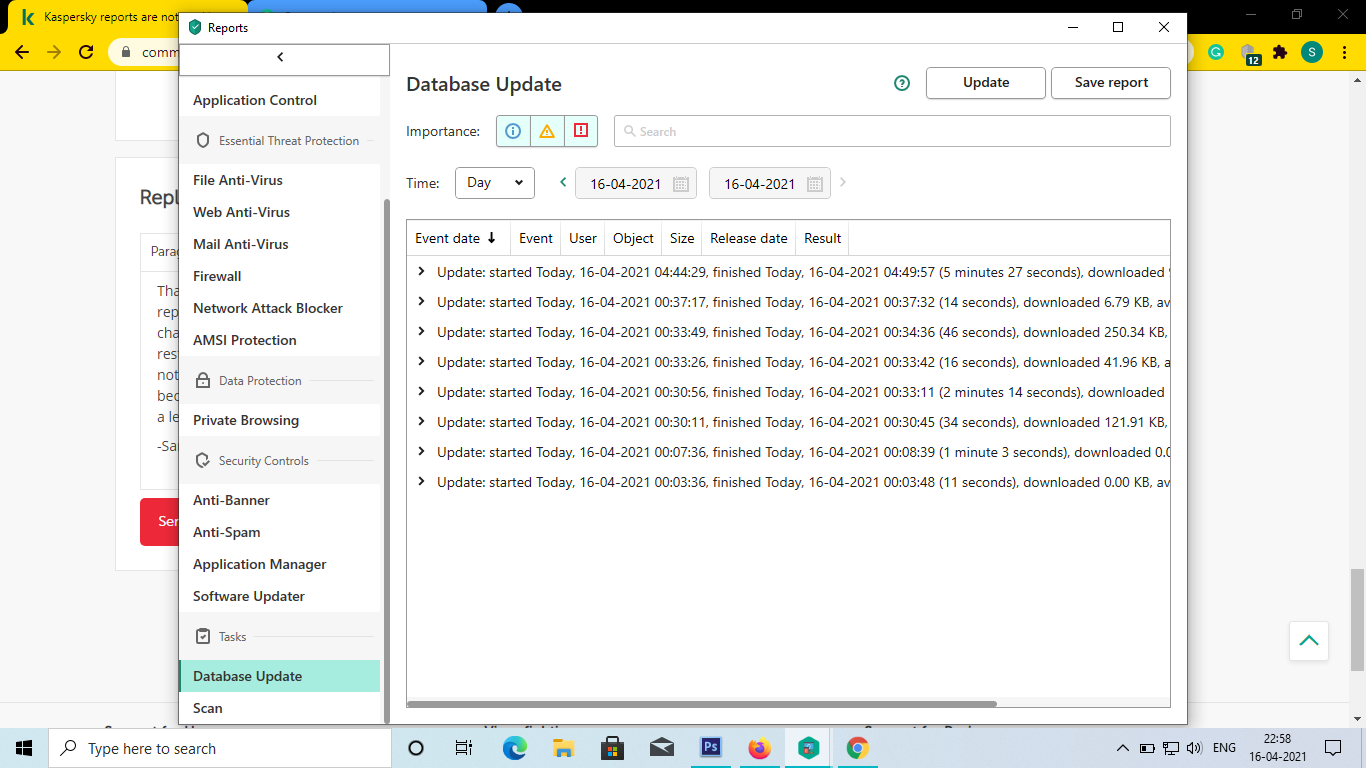Switch to Firefox on the taskbar
This screenshot has width=1366, height=768.
click(x=760, y=748)
